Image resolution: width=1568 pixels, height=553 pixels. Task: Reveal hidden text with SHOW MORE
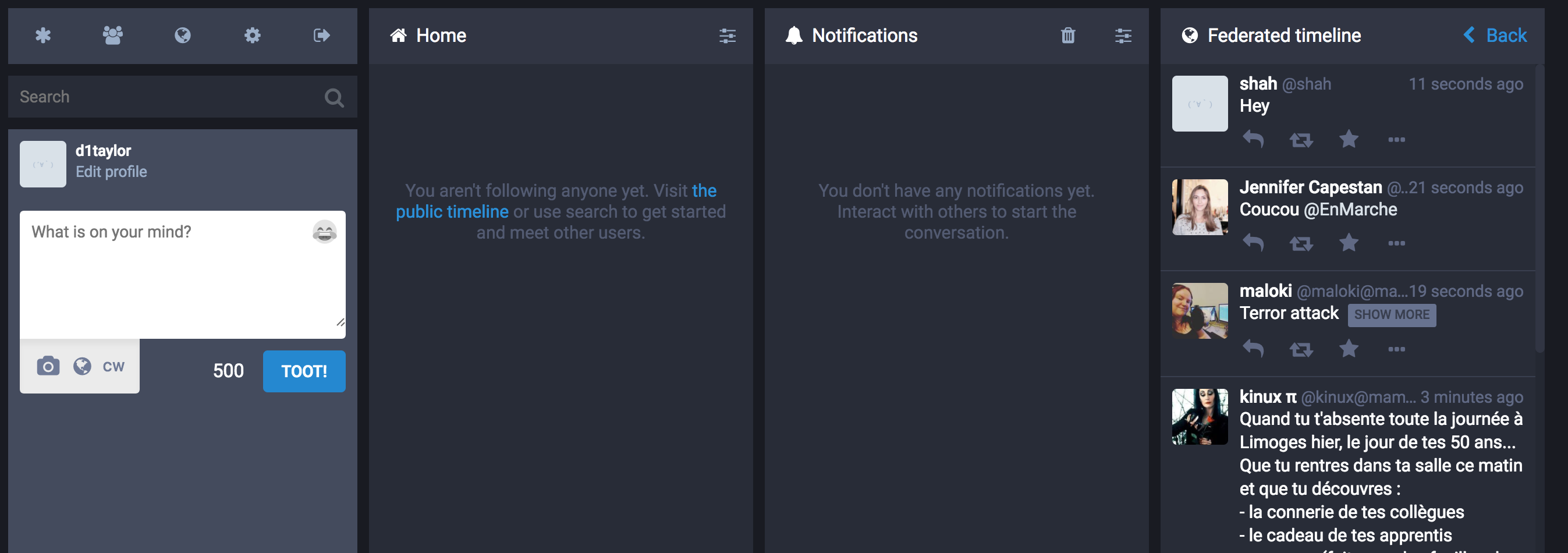click(x=1392, y=315)
